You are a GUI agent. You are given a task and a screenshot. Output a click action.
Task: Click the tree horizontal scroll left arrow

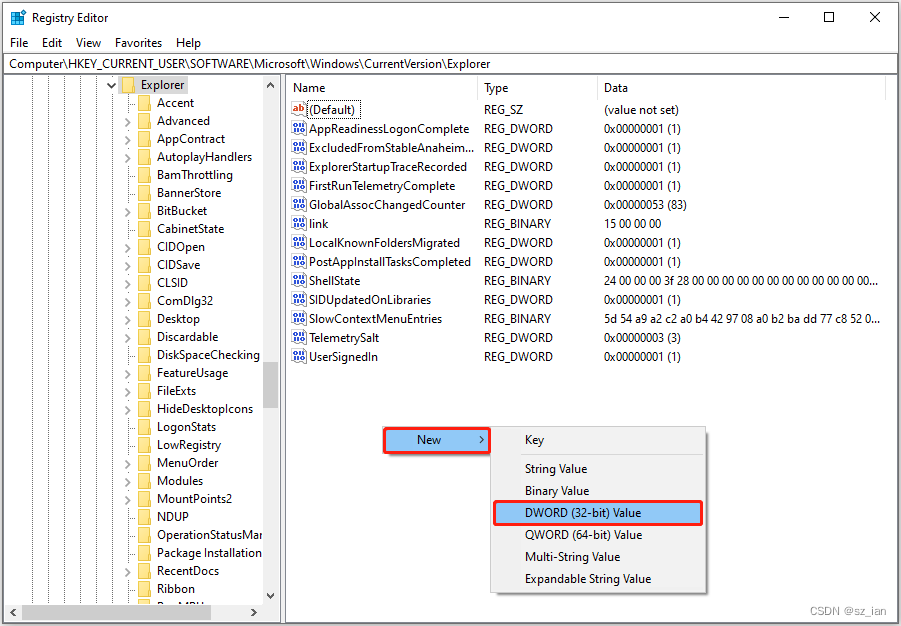point(13,612)
